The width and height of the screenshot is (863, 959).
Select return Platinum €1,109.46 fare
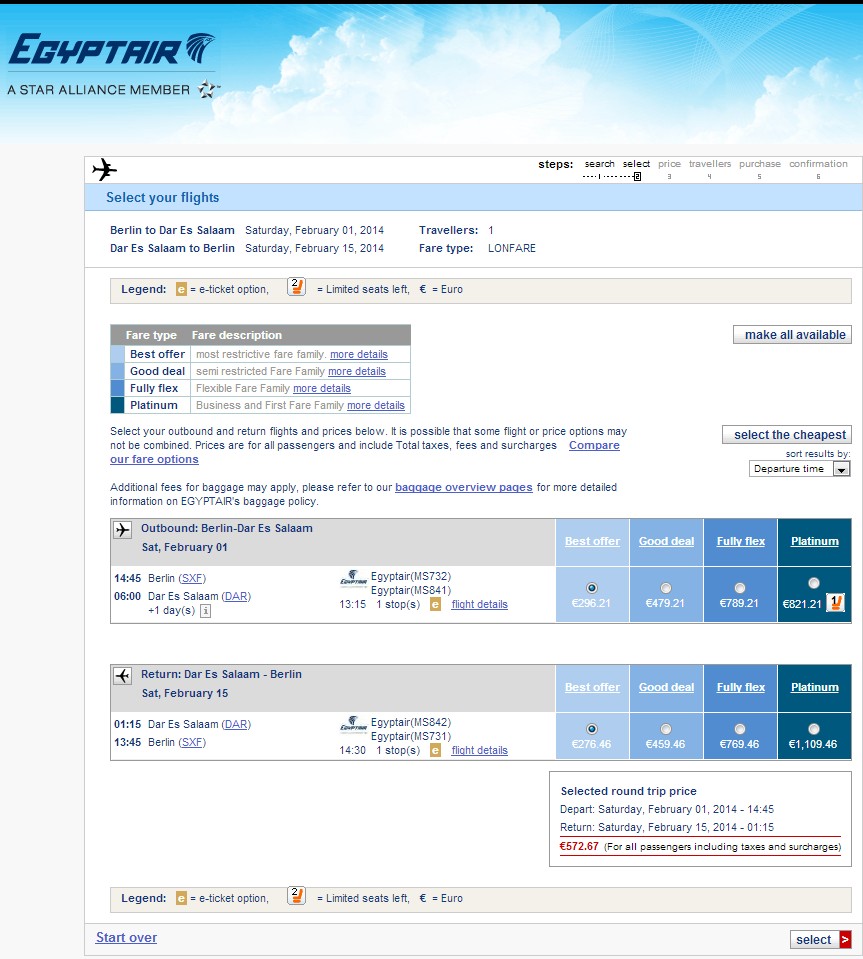(813, 729)
